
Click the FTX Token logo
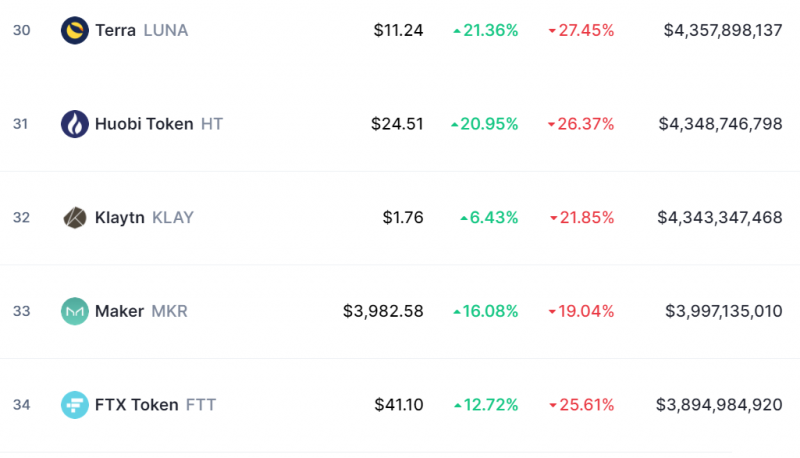(x=74, y=405)
